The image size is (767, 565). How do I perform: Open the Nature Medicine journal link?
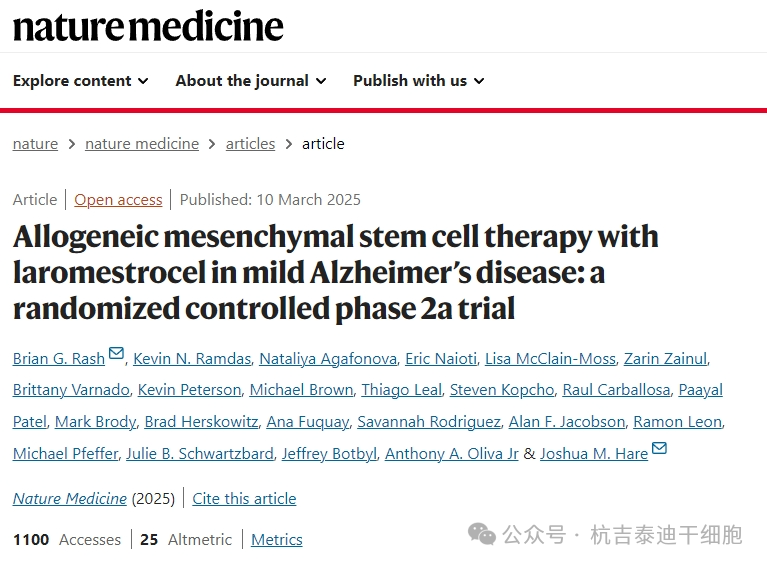point(70,498)
